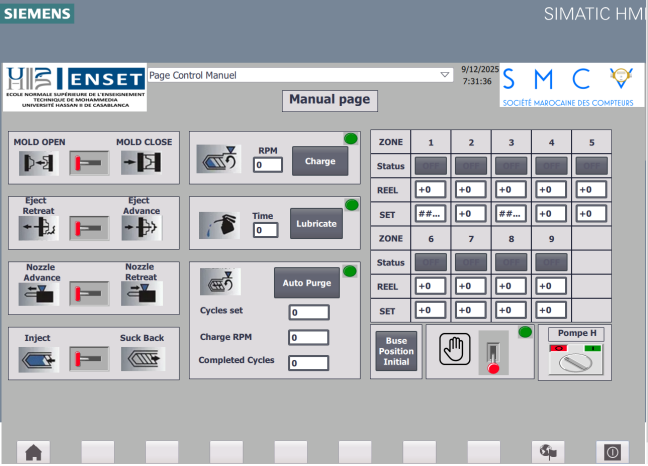
Task: Click Zone 5 SET value field
Action: 591,214
